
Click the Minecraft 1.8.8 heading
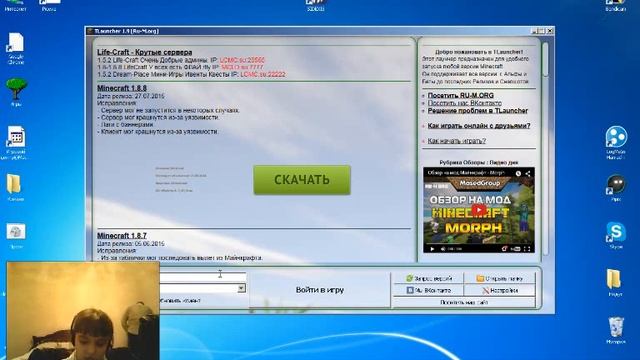pyautogui.click(x=122, y=88)
